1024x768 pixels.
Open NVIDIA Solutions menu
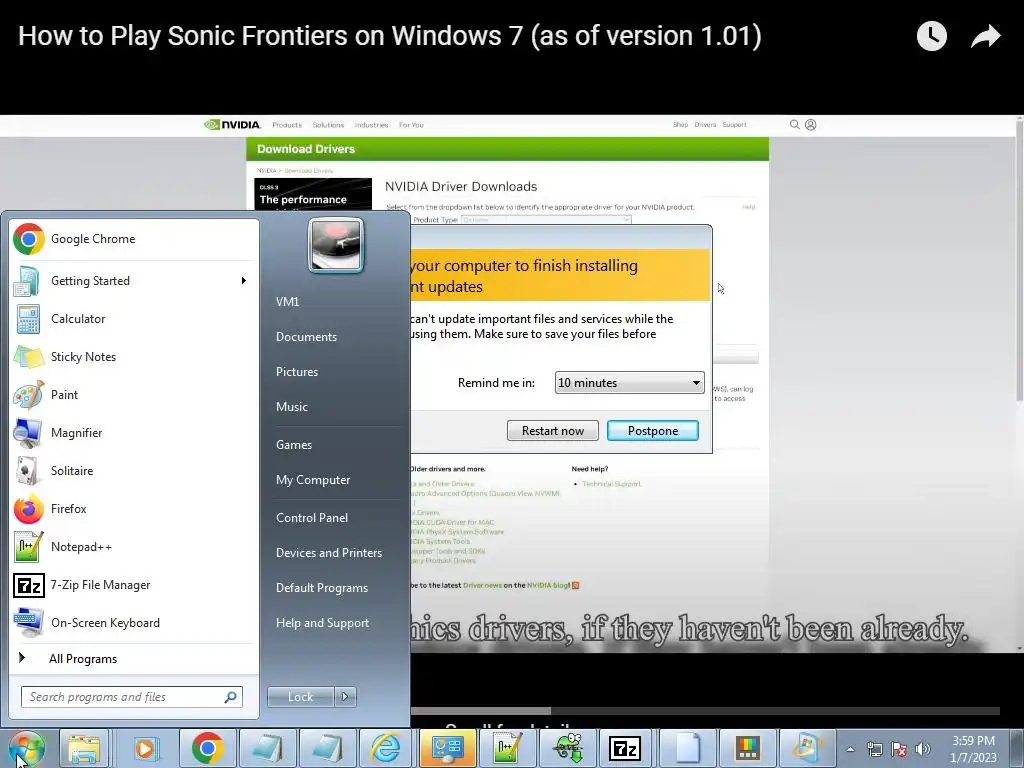point(328,125)
